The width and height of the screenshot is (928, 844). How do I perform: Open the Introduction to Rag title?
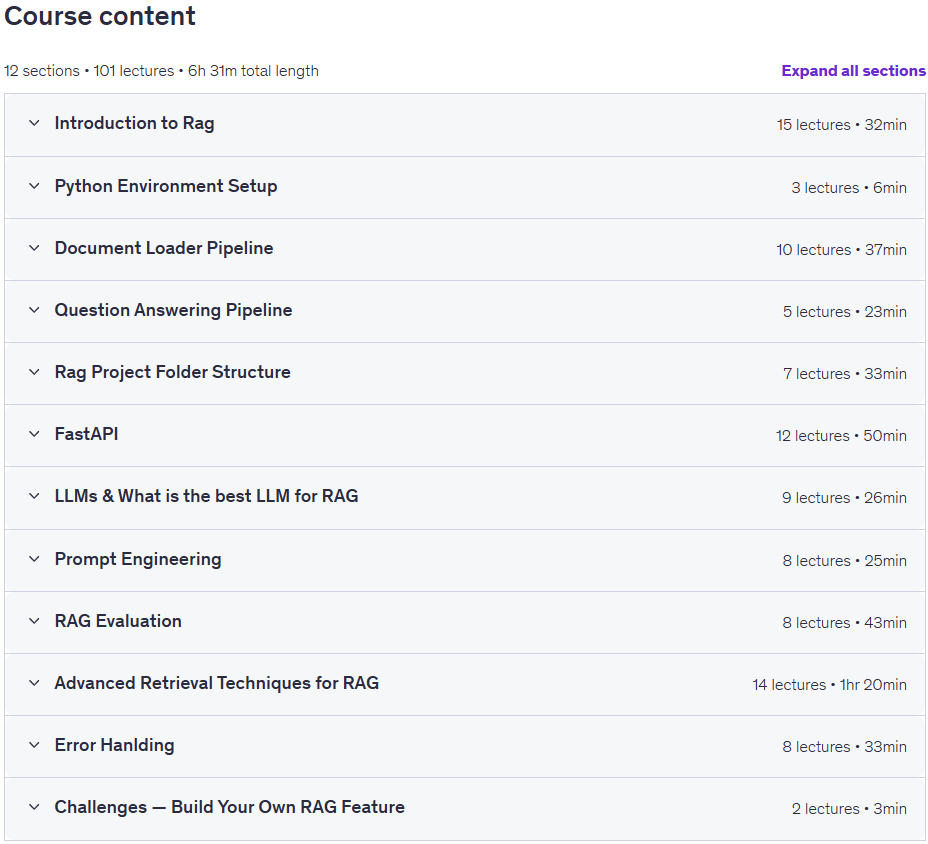point(134,123)
